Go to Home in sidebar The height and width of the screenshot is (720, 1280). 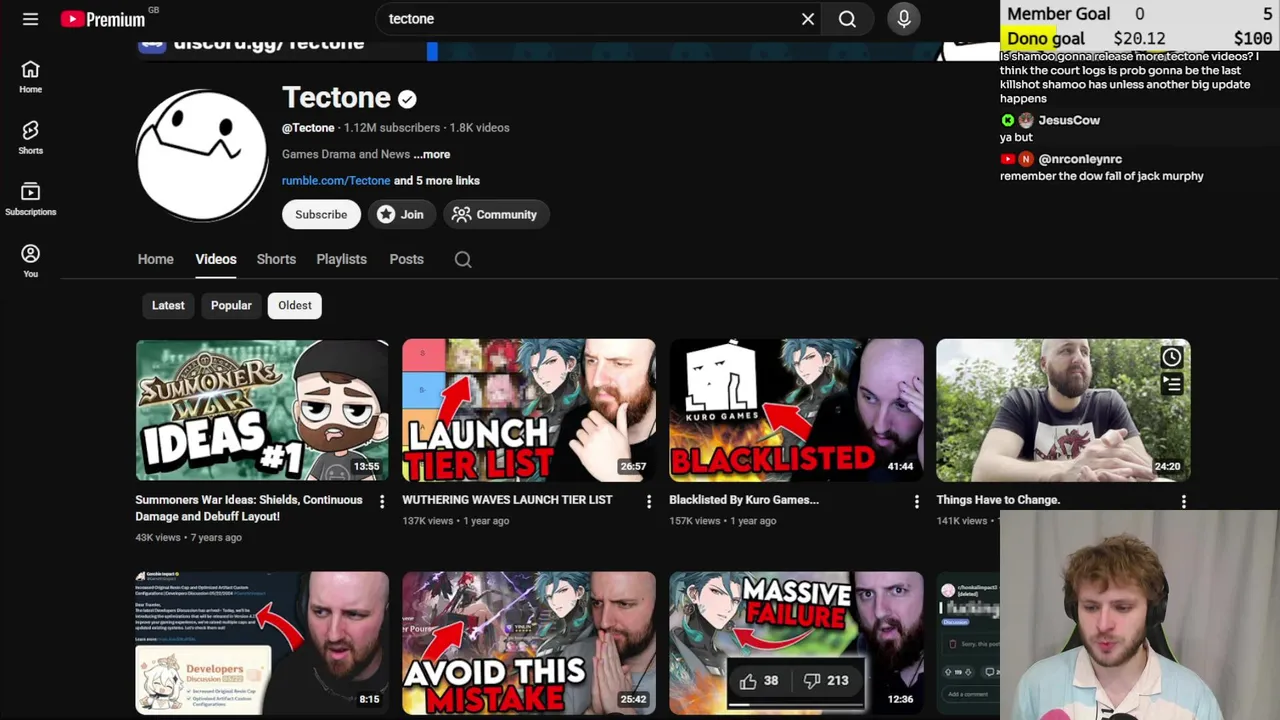30,77
